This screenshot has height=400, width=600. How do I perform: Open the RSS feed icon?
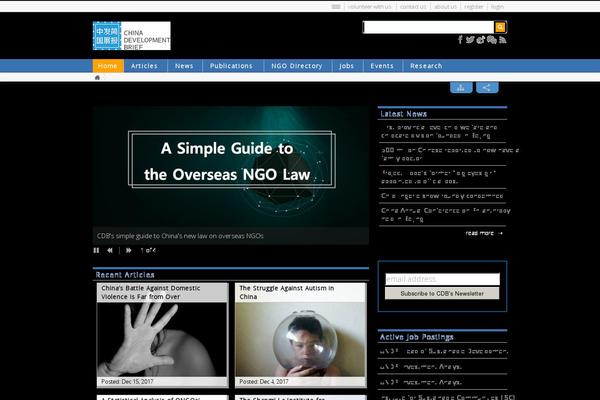click(502, 39)
